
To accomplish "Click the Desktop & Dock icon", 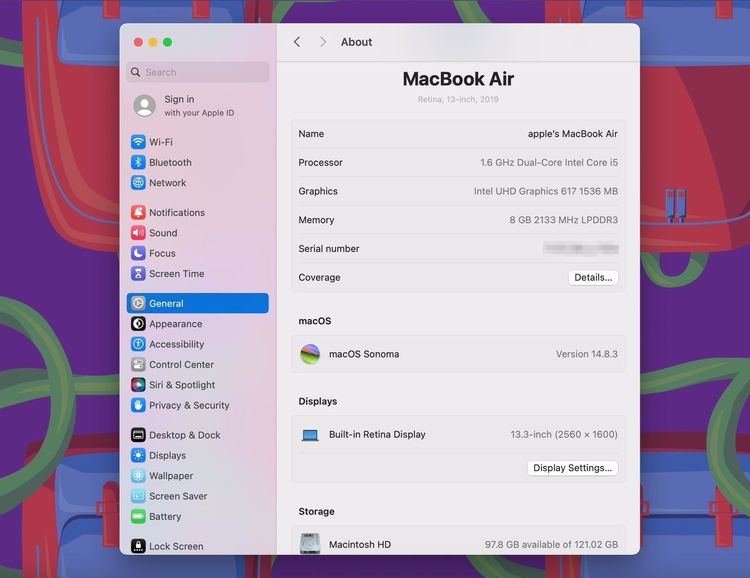I will click(138, 434).
